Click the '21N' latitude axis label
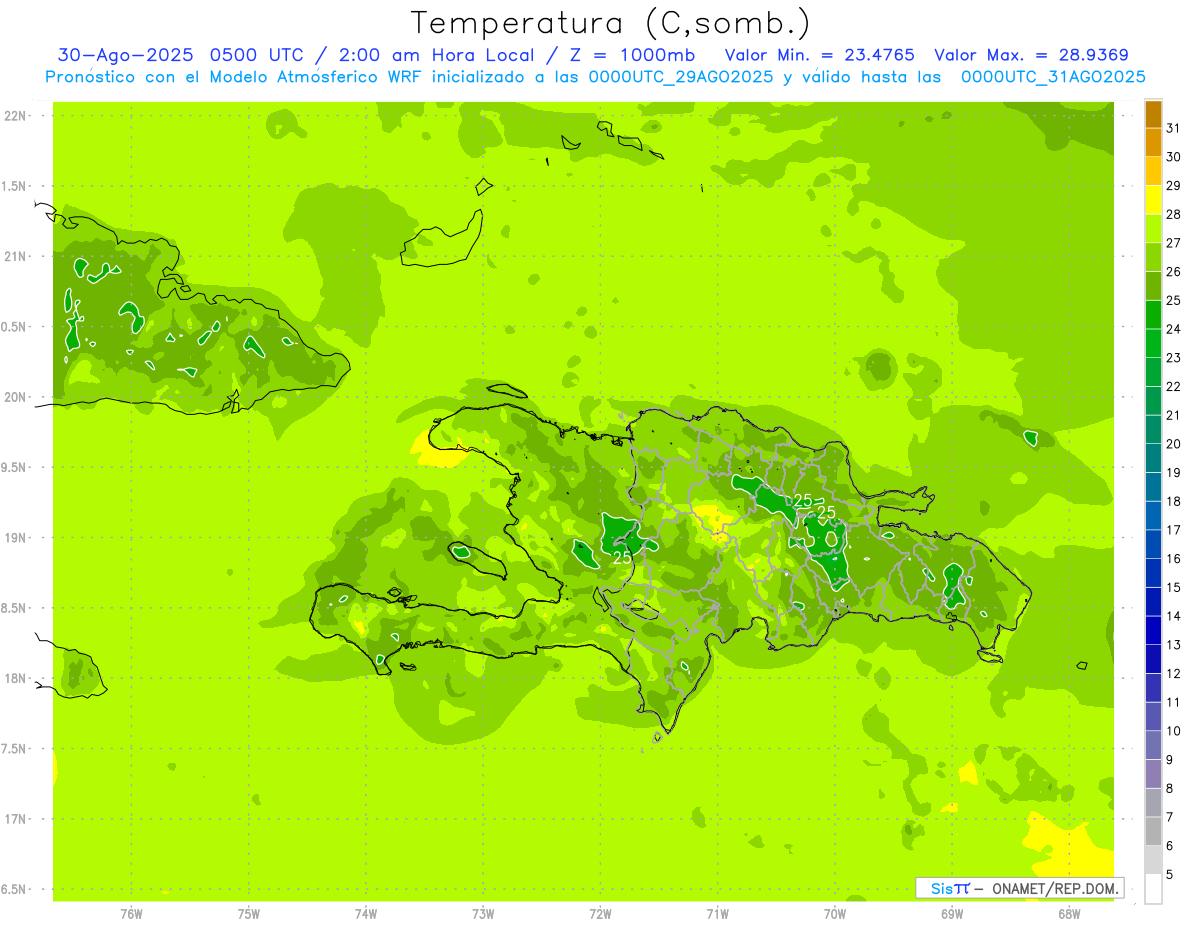This screenshot has width=1200, height=927. click(16, 256)
